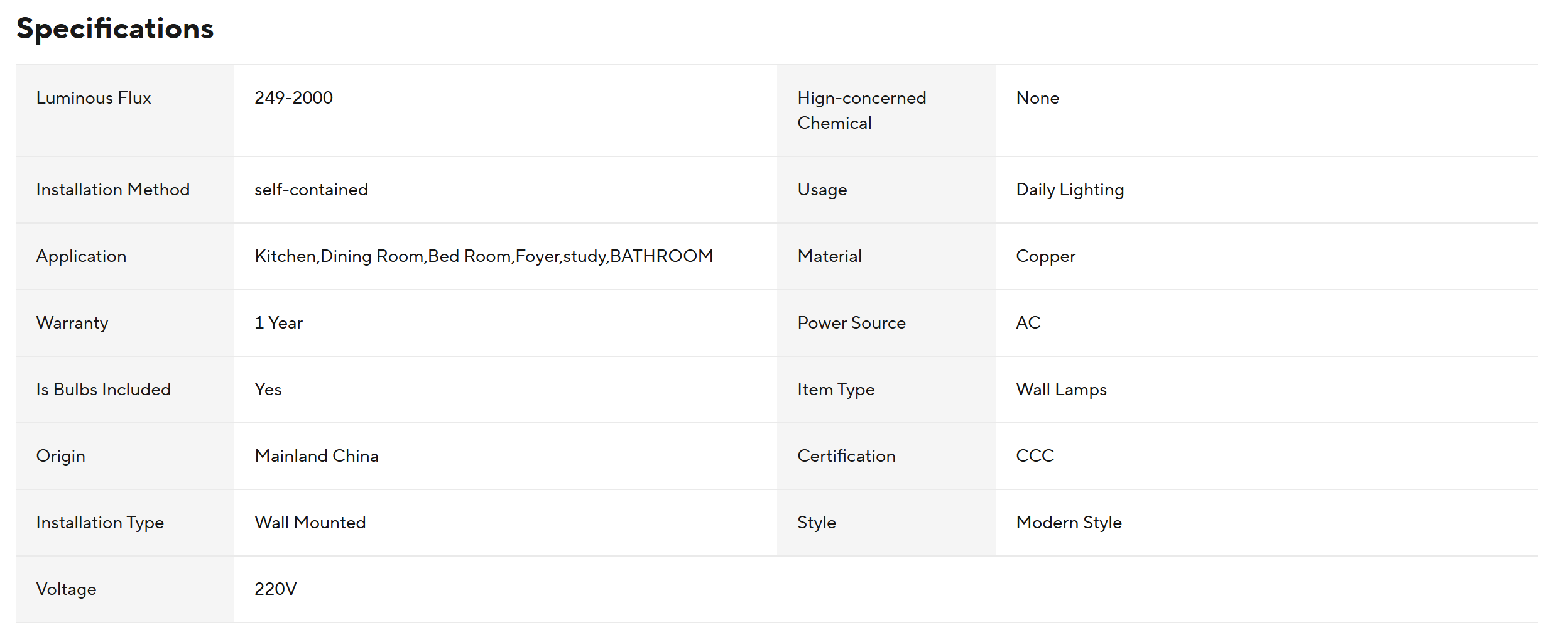Image resolution: width=1568 pixels, height=632 pixels.
Task: Select the Wall Mounted value
Action: pyautogui.click(x=310, y=523)
